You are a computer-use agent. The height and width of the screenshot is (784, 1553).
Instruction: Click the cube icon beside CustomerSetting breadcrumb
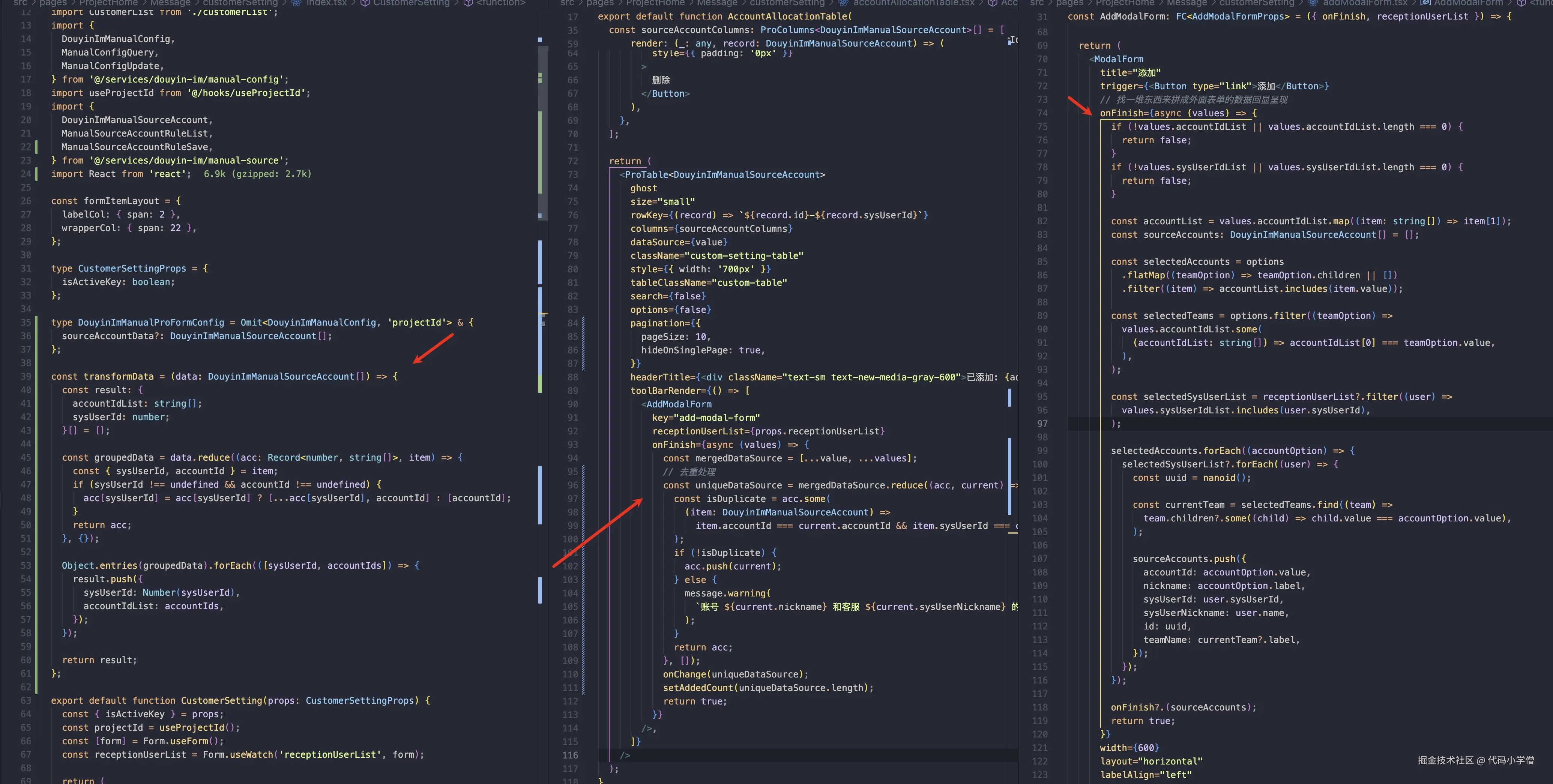tap(365, 3)
